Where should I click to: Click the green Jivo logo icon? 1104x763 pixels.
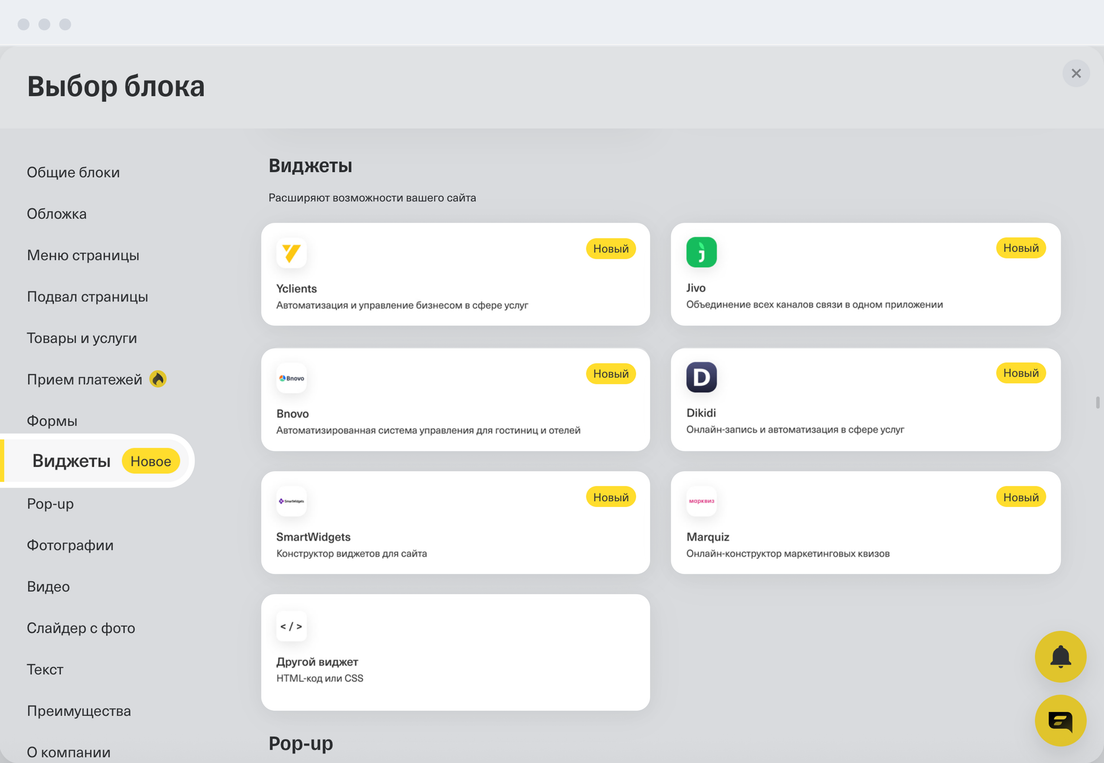coord(701,253)
